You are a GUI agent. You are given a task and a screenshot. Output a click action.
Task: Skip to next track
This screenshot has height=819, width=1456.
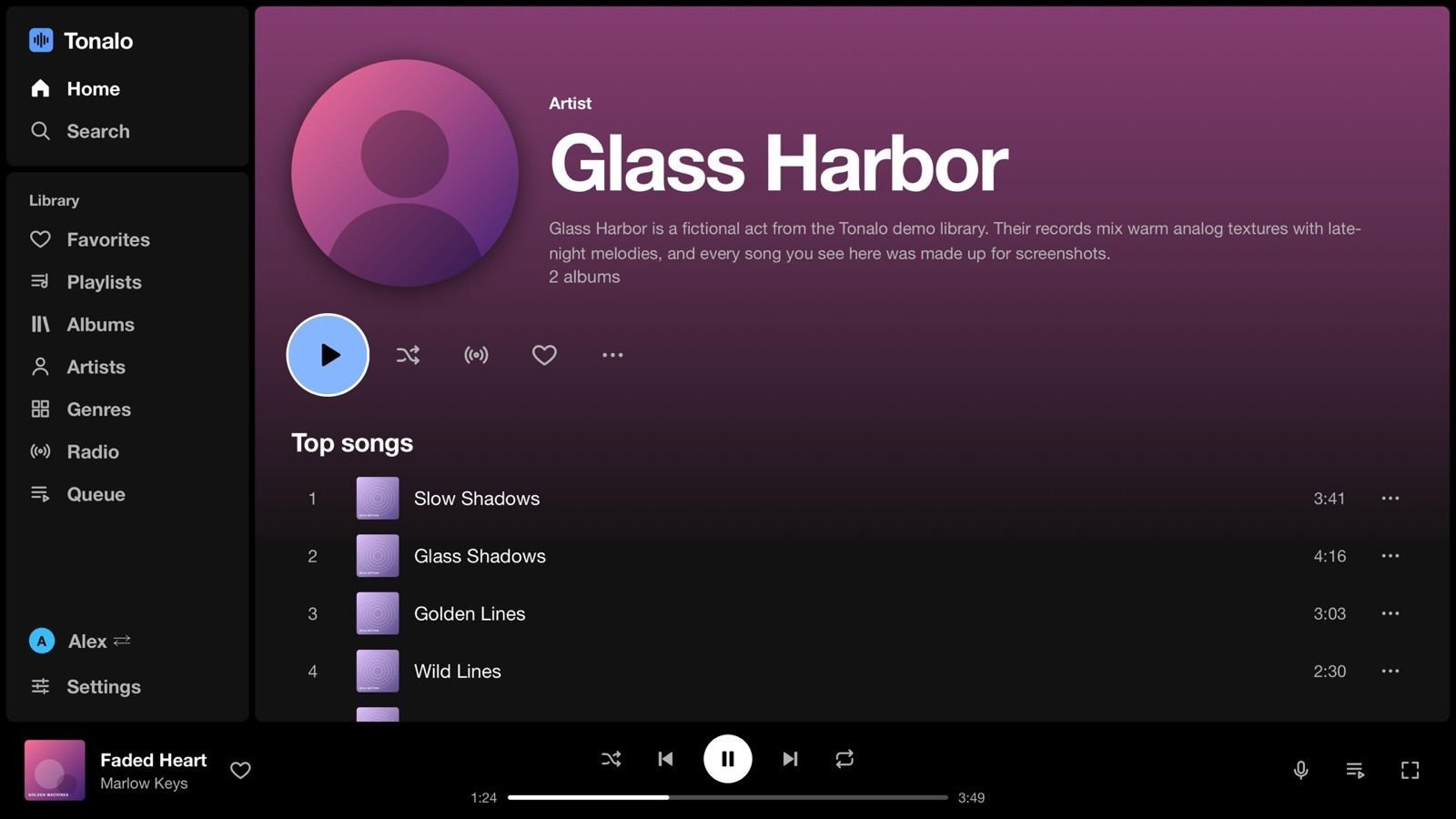(x=790, y=759)
